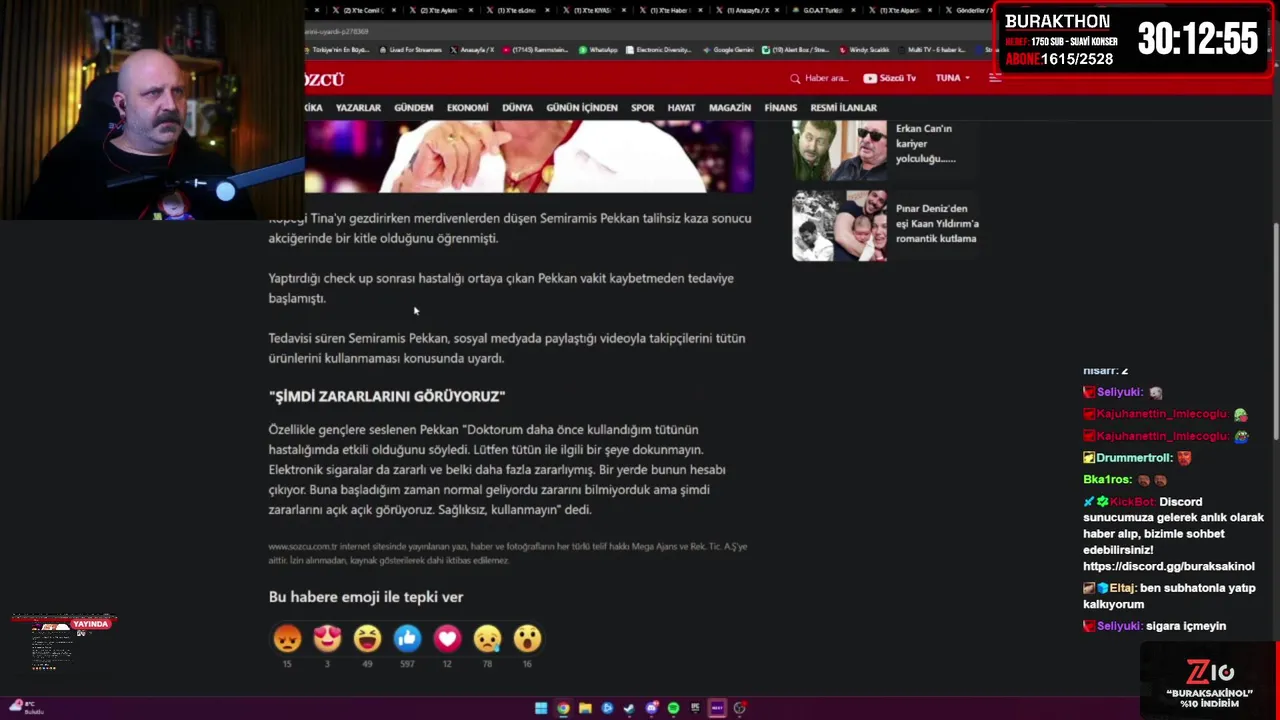Launch Steam from the taskbar

point(629,708)
